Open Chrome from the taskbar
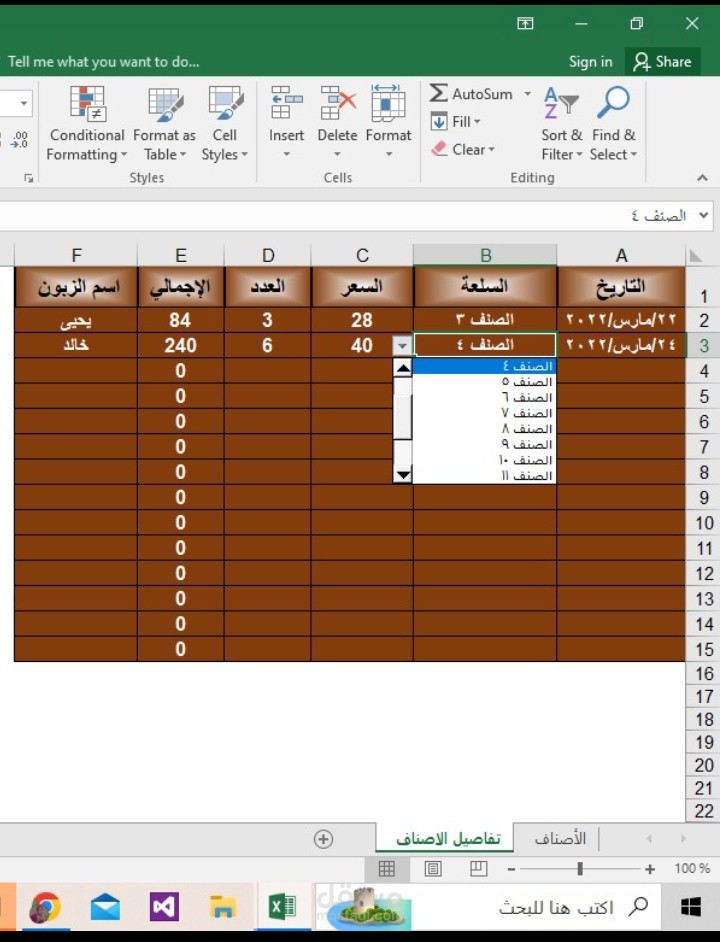 46,907
